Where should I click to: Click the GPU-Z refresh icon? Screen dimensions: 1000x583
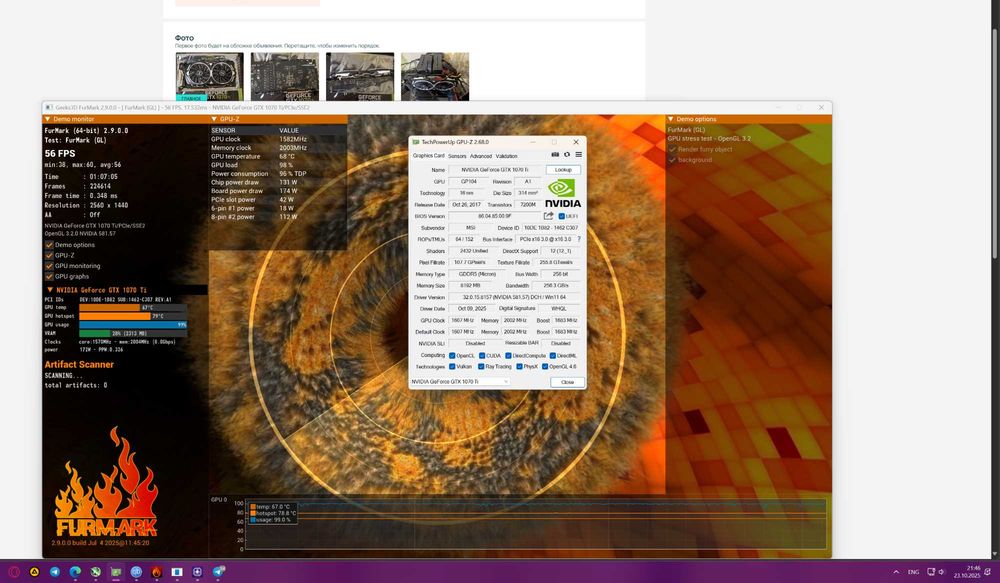coord(566,155)
